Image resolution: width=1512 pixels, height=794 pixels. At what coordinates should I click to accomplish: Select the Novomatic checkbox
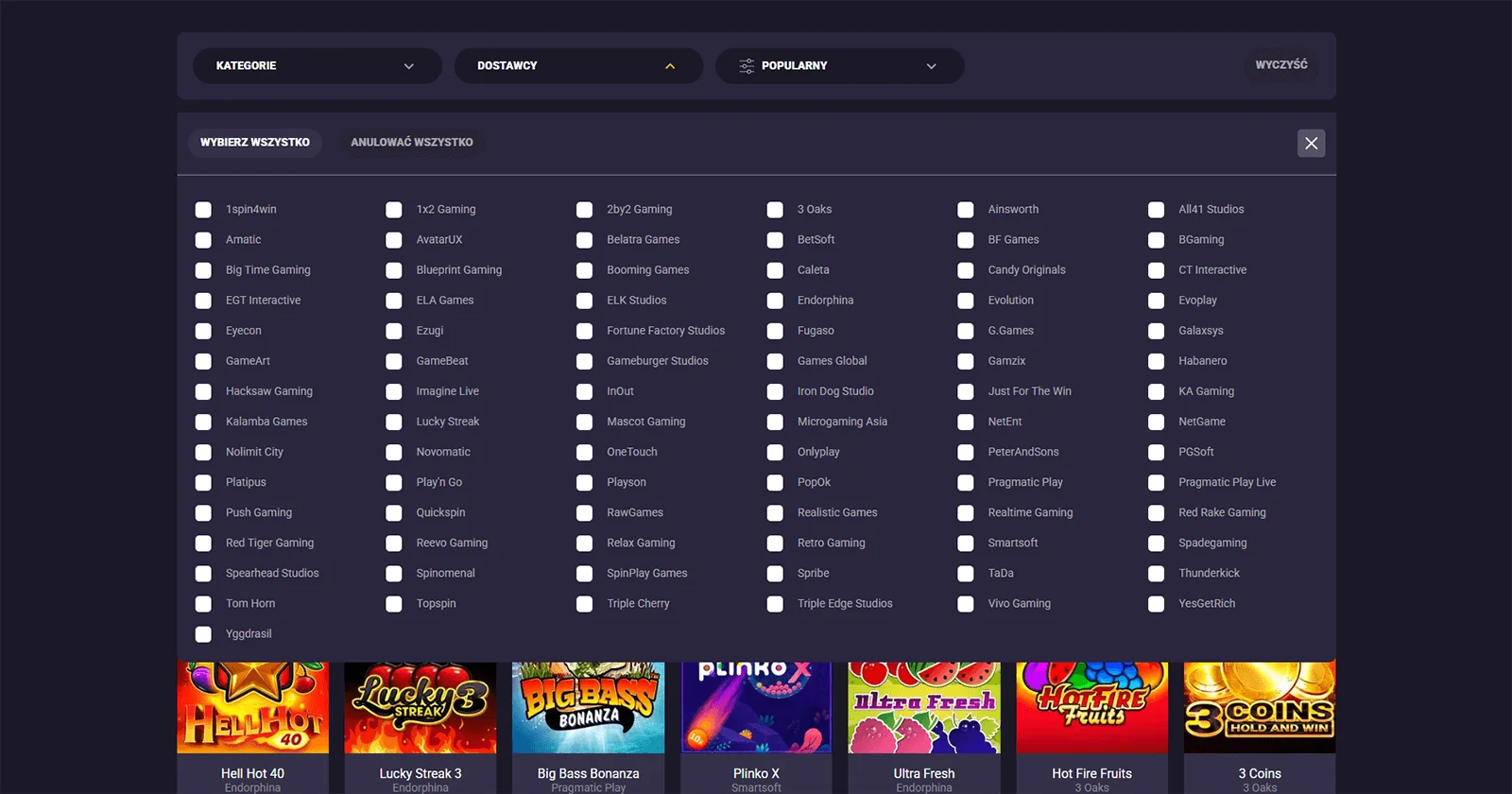[x=394, y=452]
